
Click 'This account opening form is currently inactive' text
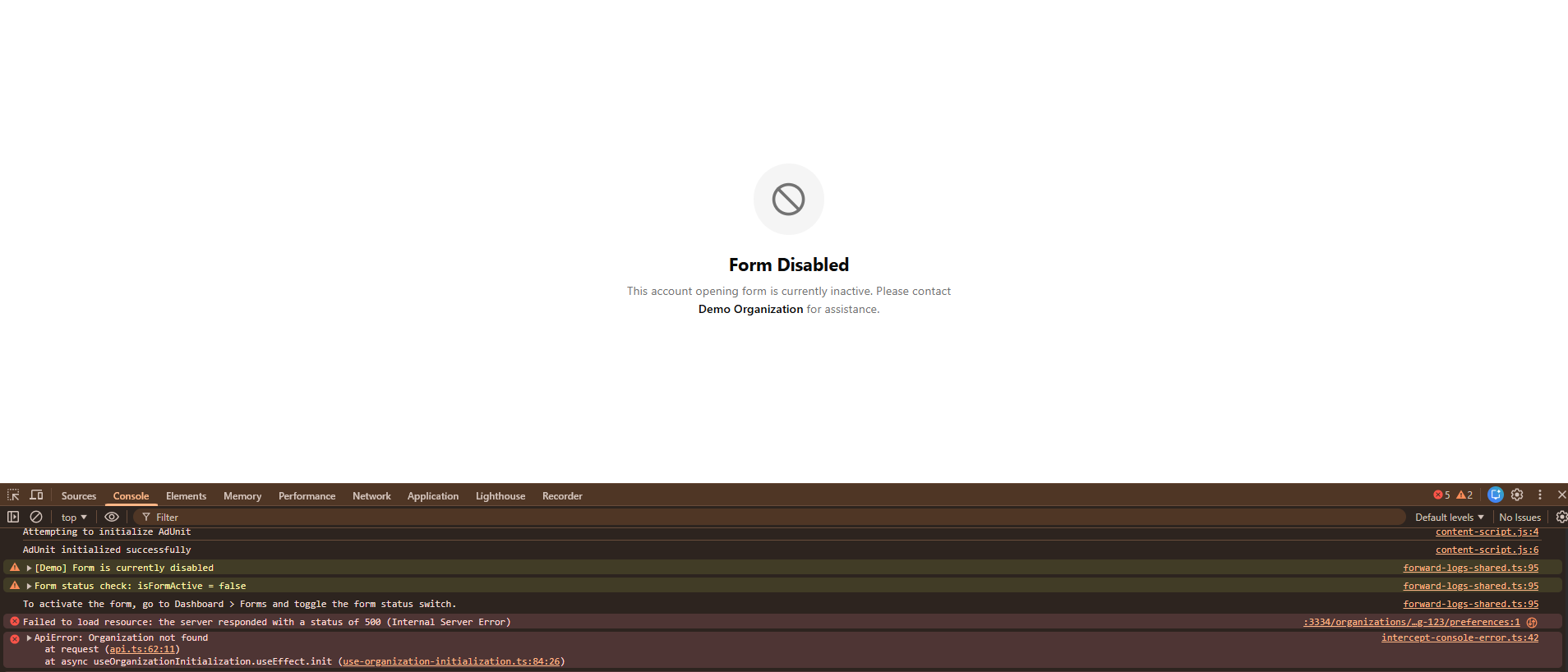tap(749, 292)
